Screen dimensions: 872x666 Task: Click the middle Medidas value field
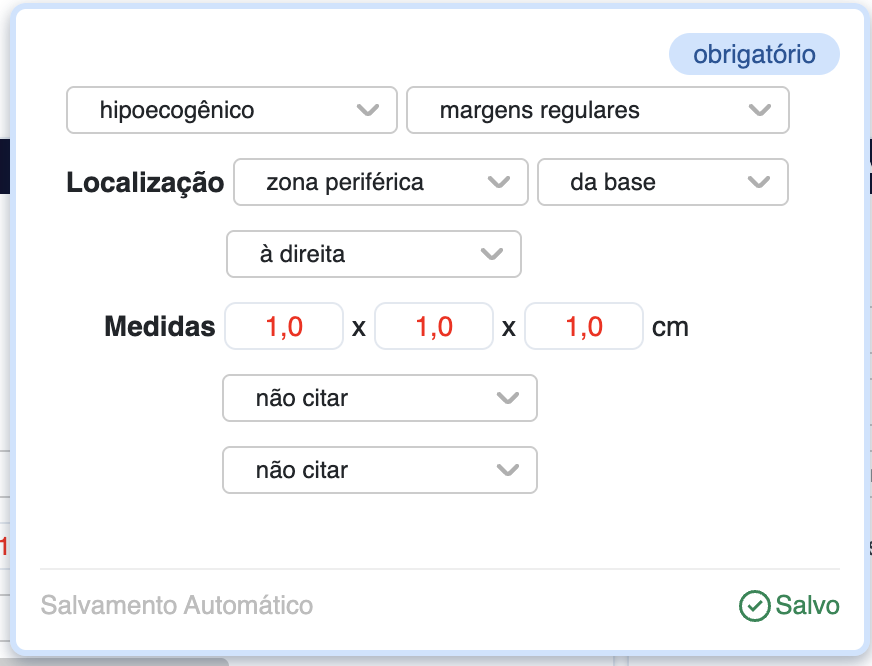click(434, 326)
